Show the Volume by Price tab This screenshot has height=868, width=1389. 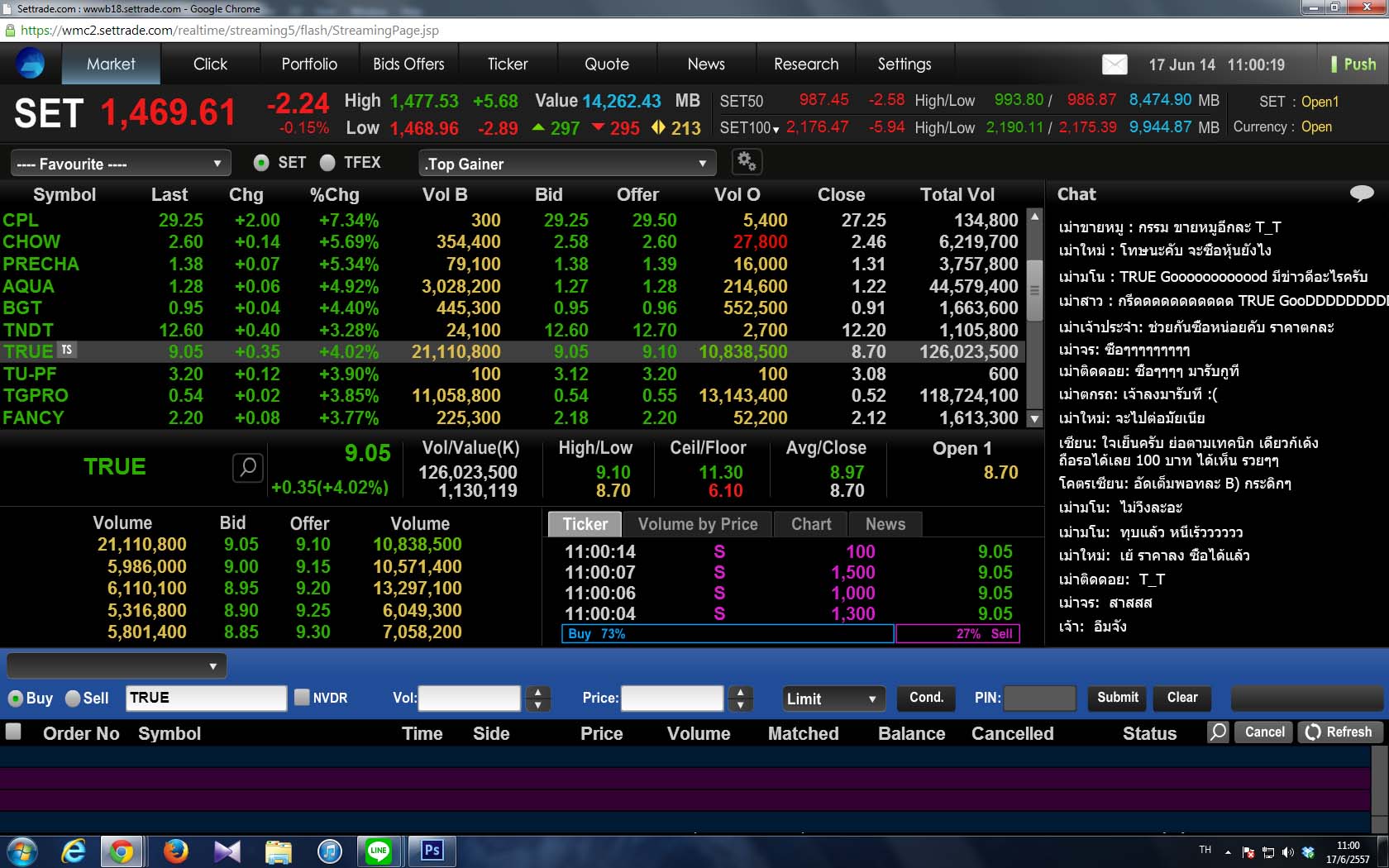[x=698, y=524]
